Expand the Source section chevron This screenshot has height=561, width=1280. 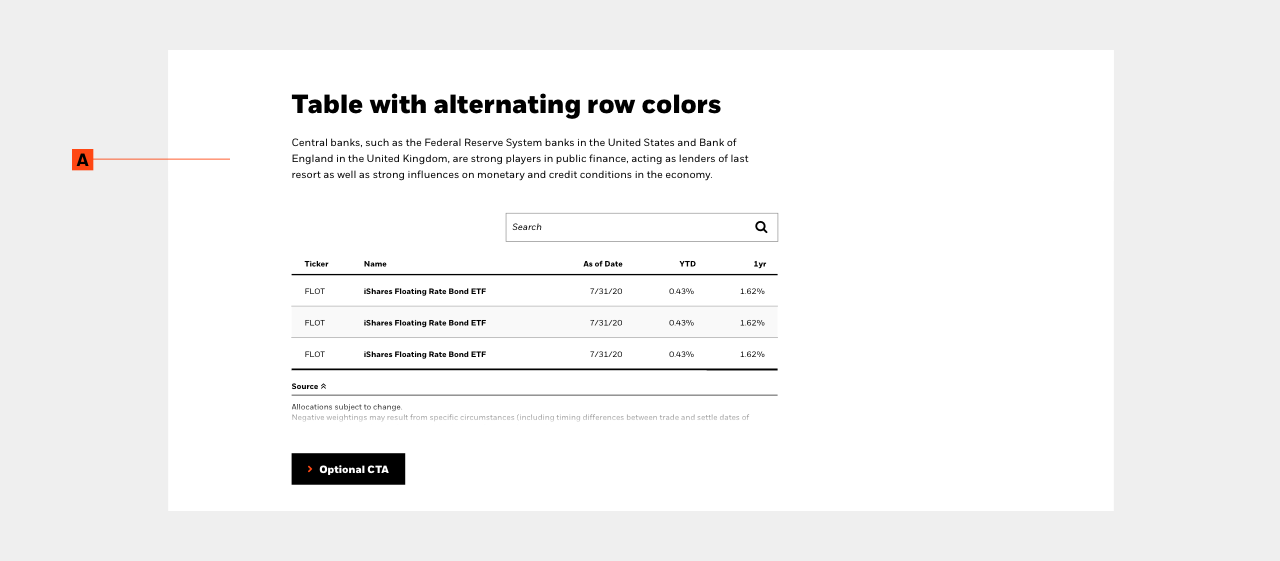(x=323, y=386)
